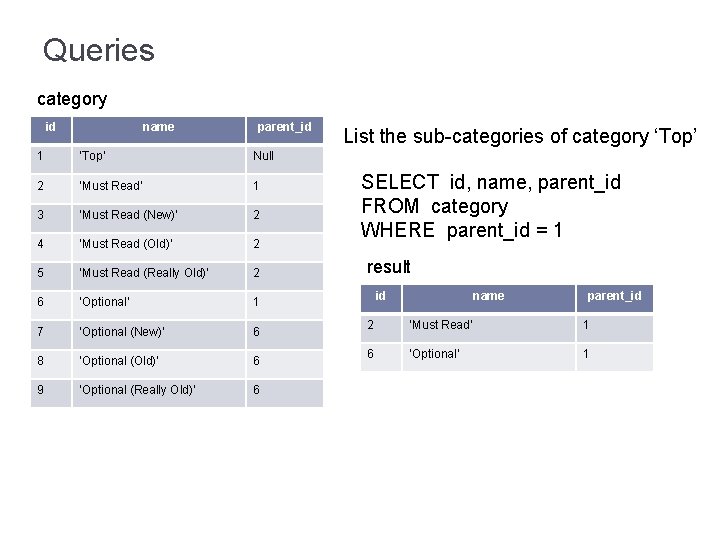Select the 'Must Read (Really Old)' cell
The height and width of the screenshot is (540, 720).
[x=144, y=273]
